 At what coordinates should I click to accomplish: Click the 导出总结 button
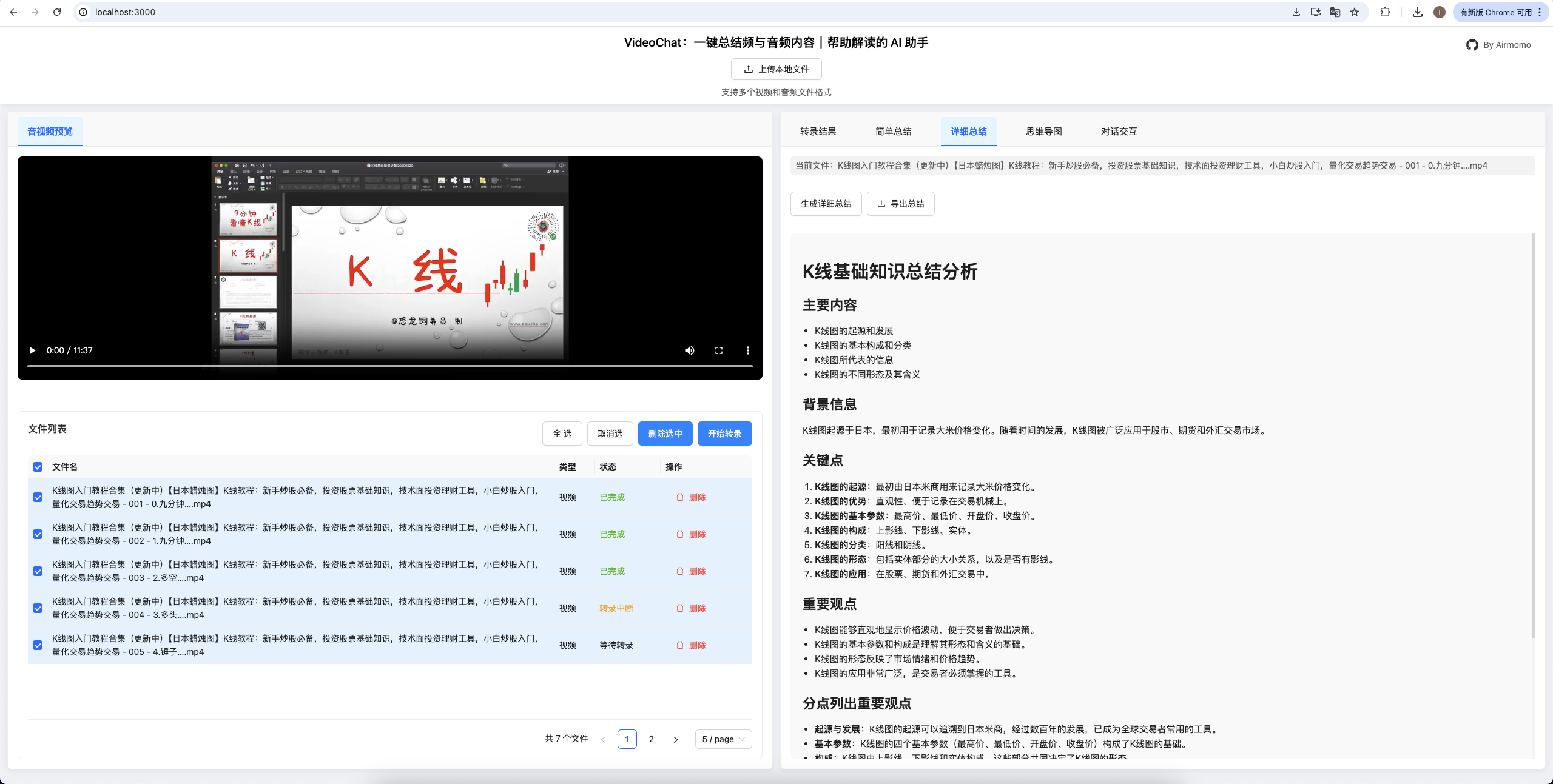point(901,204)
